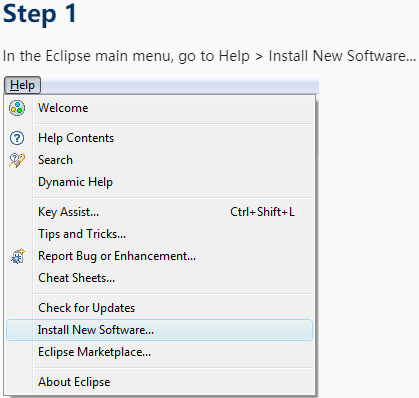
Task: Open Dynamic Help
Action: point(160,182)
